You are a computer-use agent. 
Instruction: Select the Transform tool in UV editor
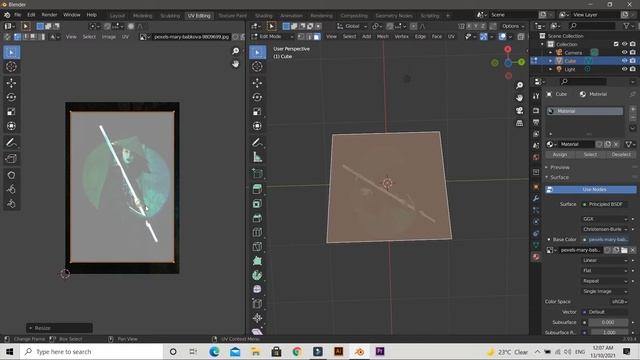tap(11, 126)
